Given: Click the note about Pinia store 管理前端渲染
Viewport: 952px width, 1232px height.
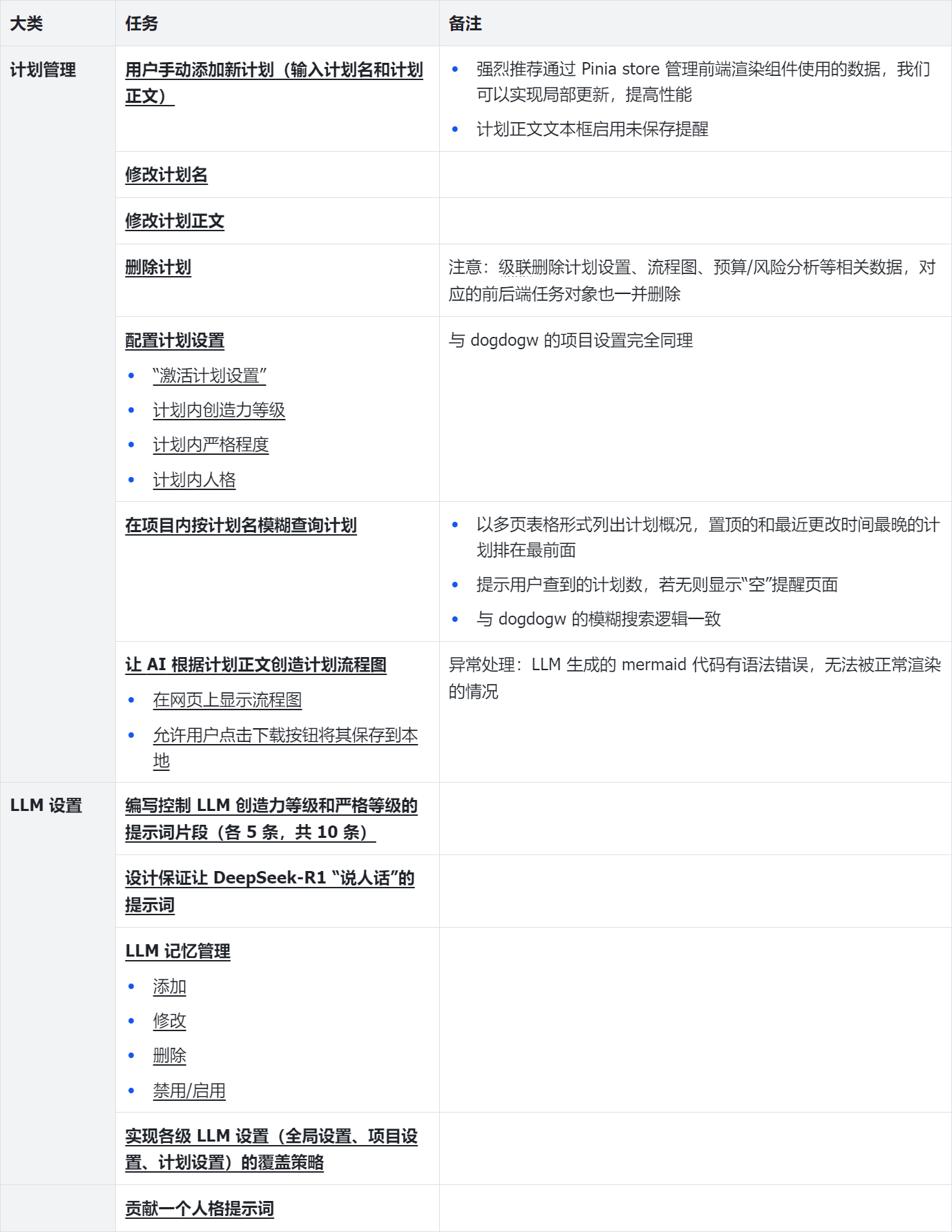Looking at the screenshot, I should click(x=704, y=82).
